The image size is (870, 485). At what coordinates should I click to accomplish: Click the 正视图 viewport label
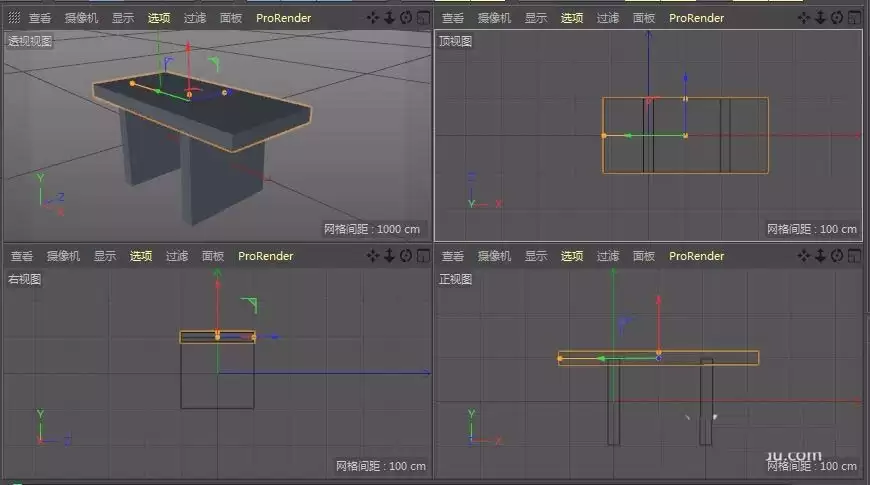click(456, 279)
